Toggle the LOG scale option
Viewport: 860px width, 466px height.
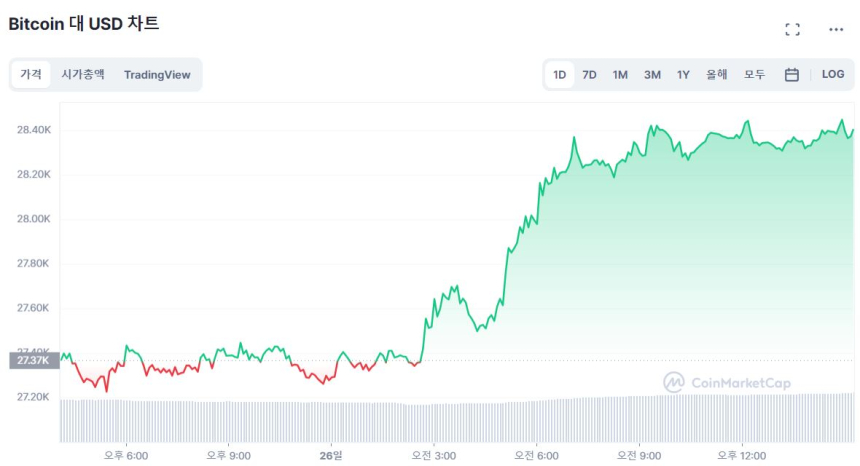click(833, 74)
